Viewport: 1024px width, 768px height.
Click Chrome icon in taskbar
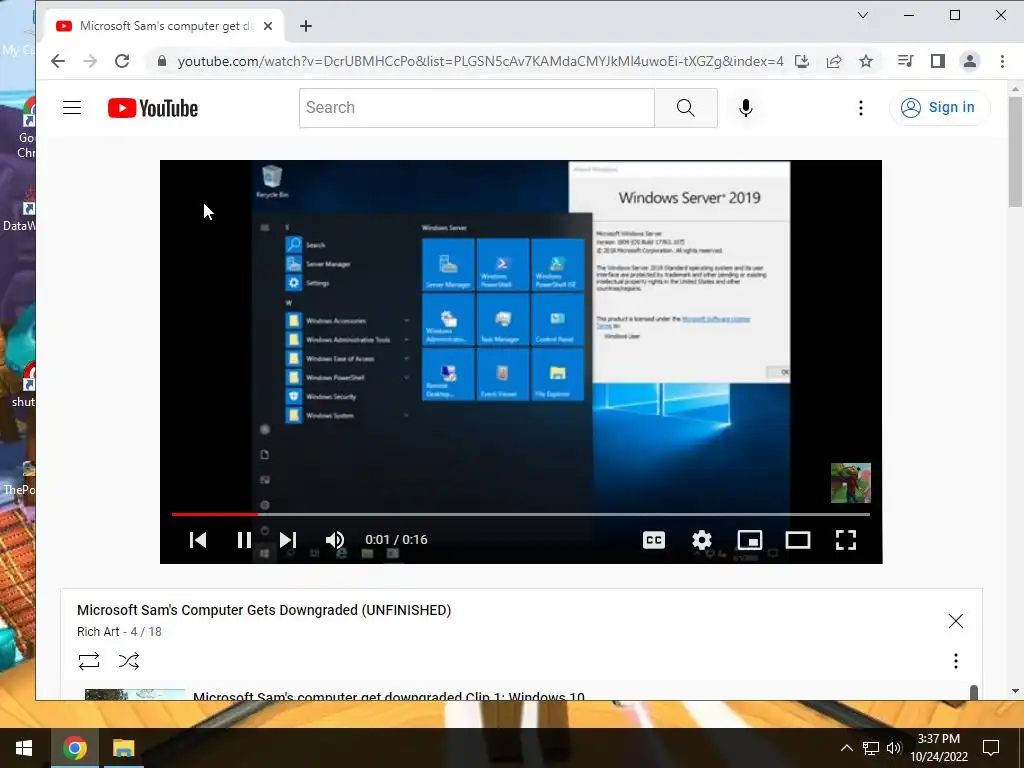(74, 748)
